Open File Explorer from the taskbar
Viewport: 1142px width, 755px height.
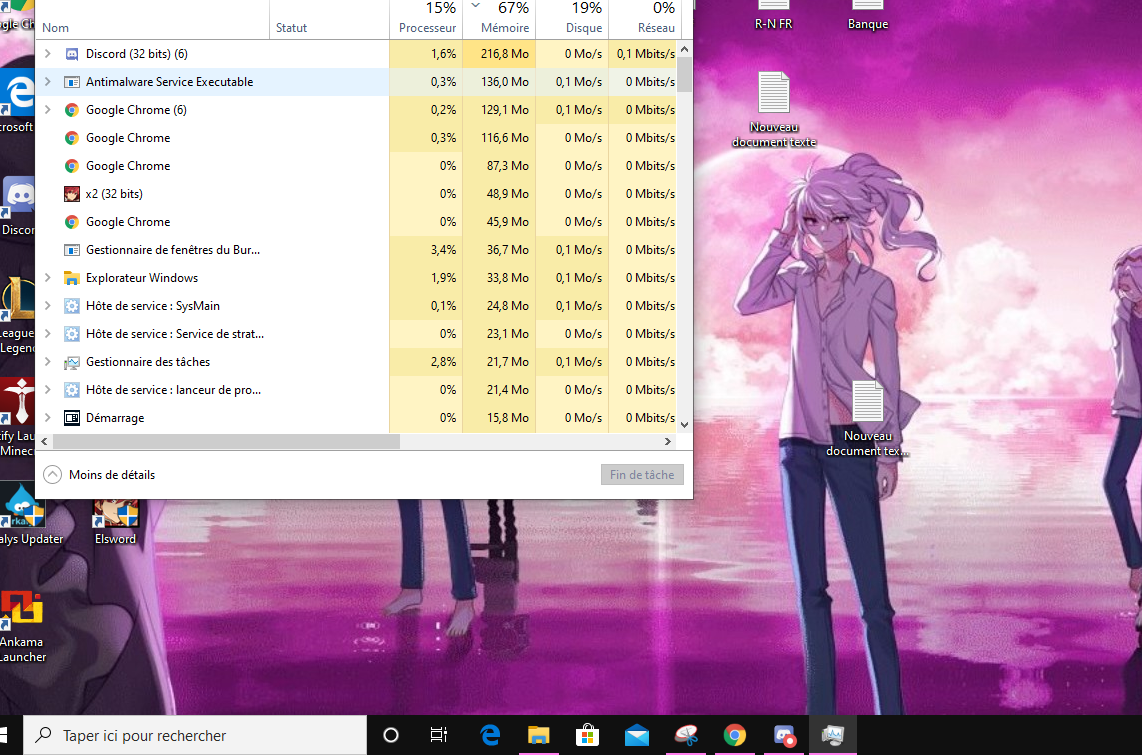[539, 735]
